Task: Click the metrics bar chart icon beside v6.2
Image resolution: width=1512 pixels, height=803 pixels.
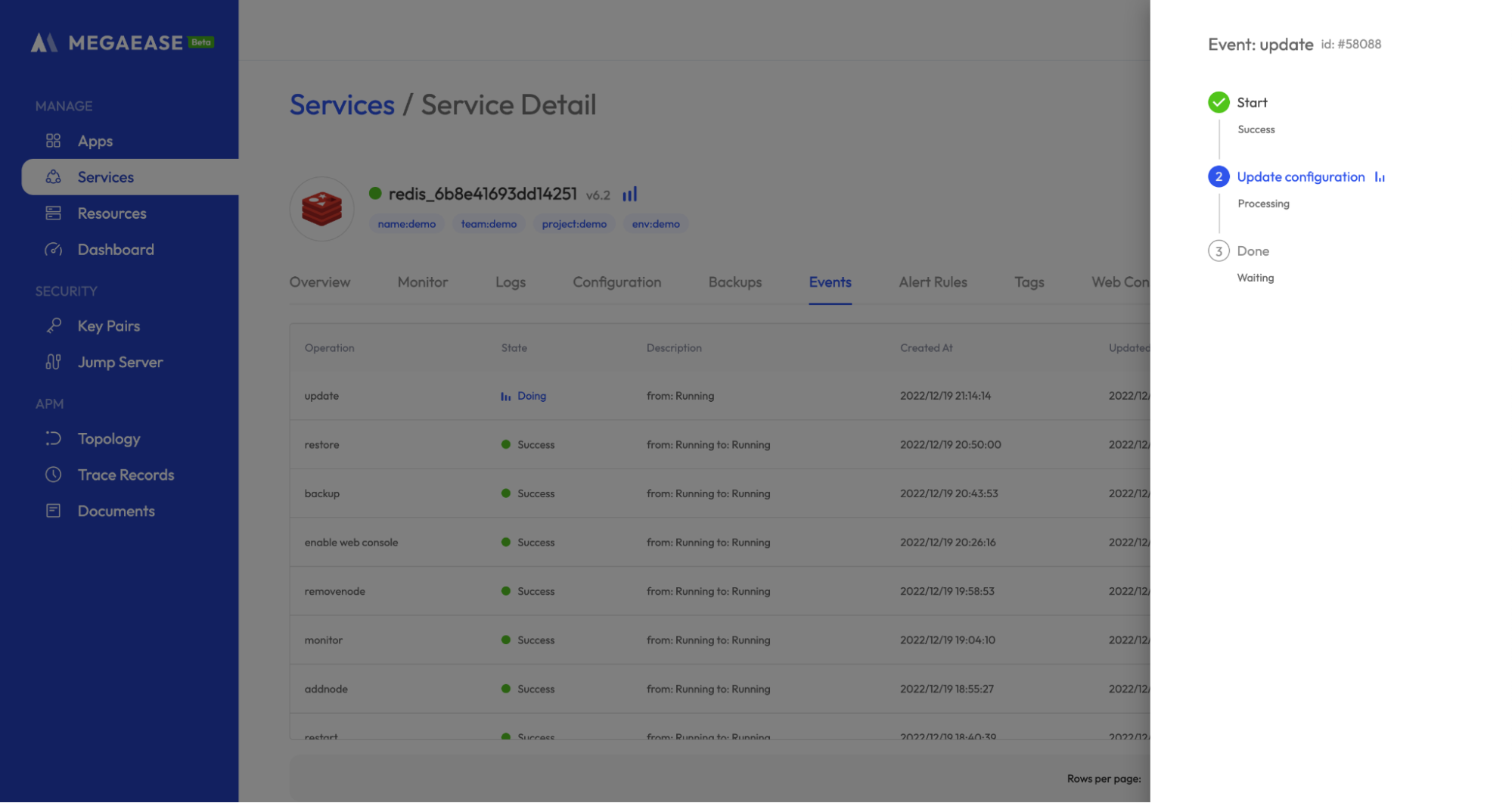Action: 629,195
